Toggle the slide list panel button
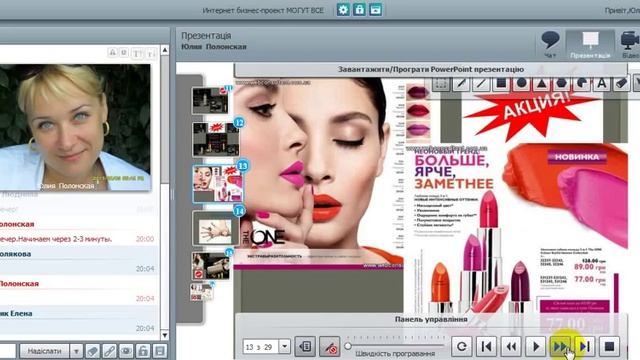The height and width of the screenshot is (360, 640). [305, 347]
